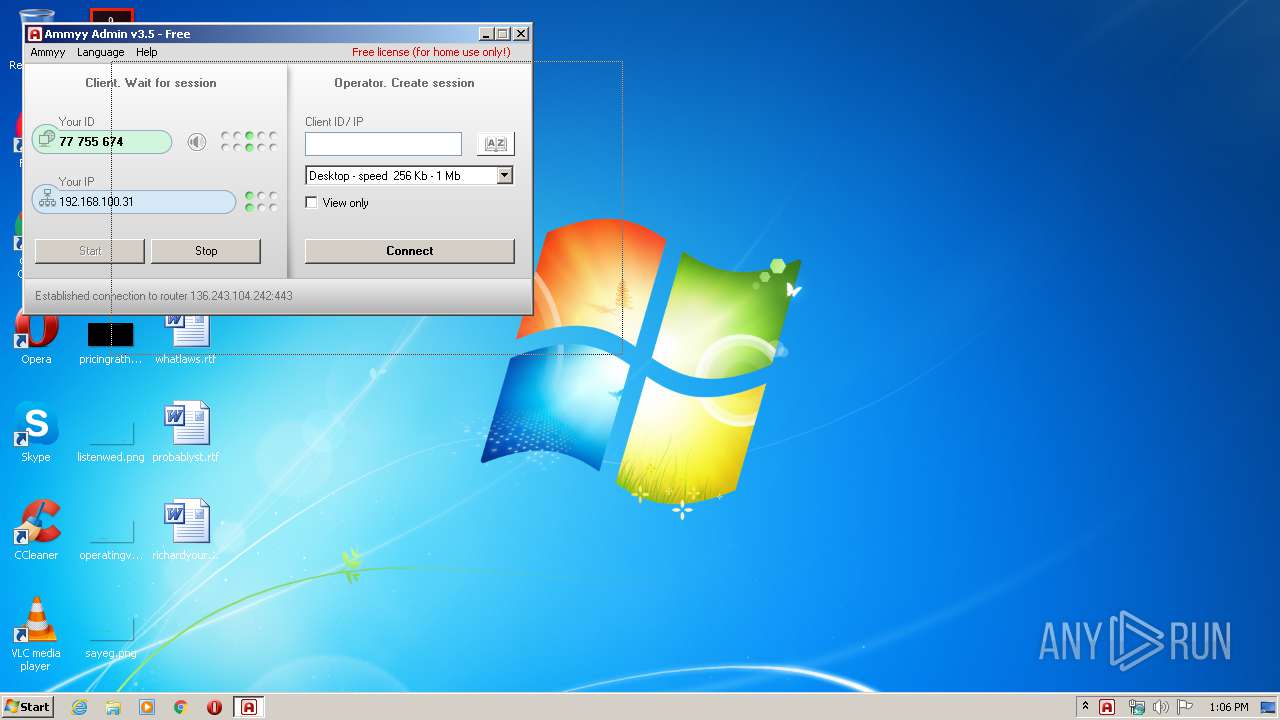The width and height of the screenshot is (1280, 720).
Task: Open the Language menu
Action: [x=101, y=52]
